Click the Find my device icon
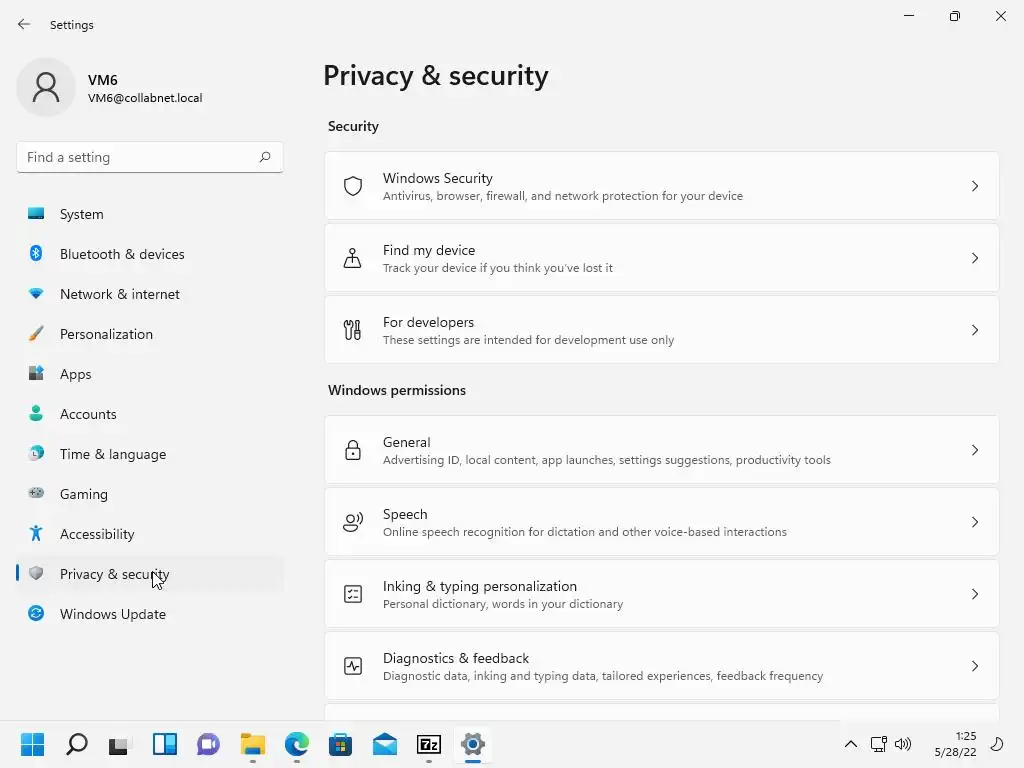Viewport: 1024px width, 768px height. tap(352, 258)
